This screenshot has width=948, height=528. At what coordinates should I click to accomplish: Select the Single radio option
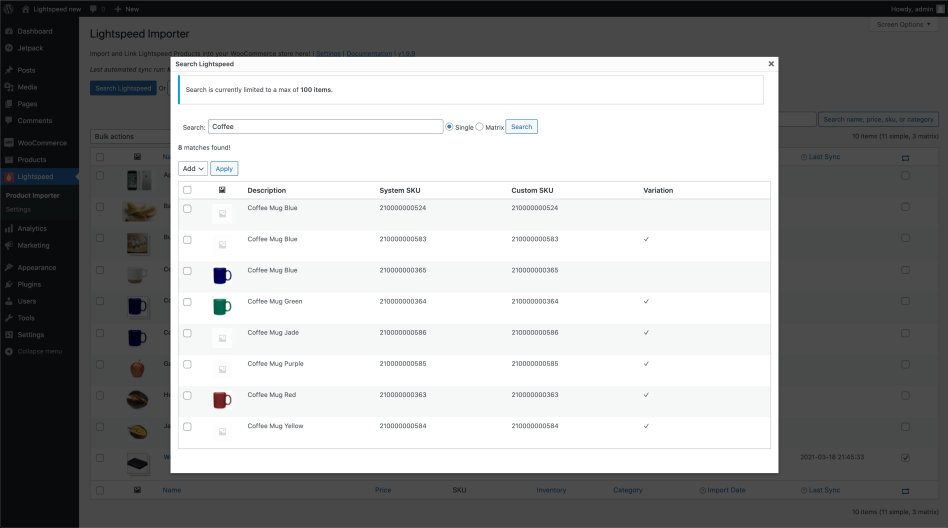point(449,127)
